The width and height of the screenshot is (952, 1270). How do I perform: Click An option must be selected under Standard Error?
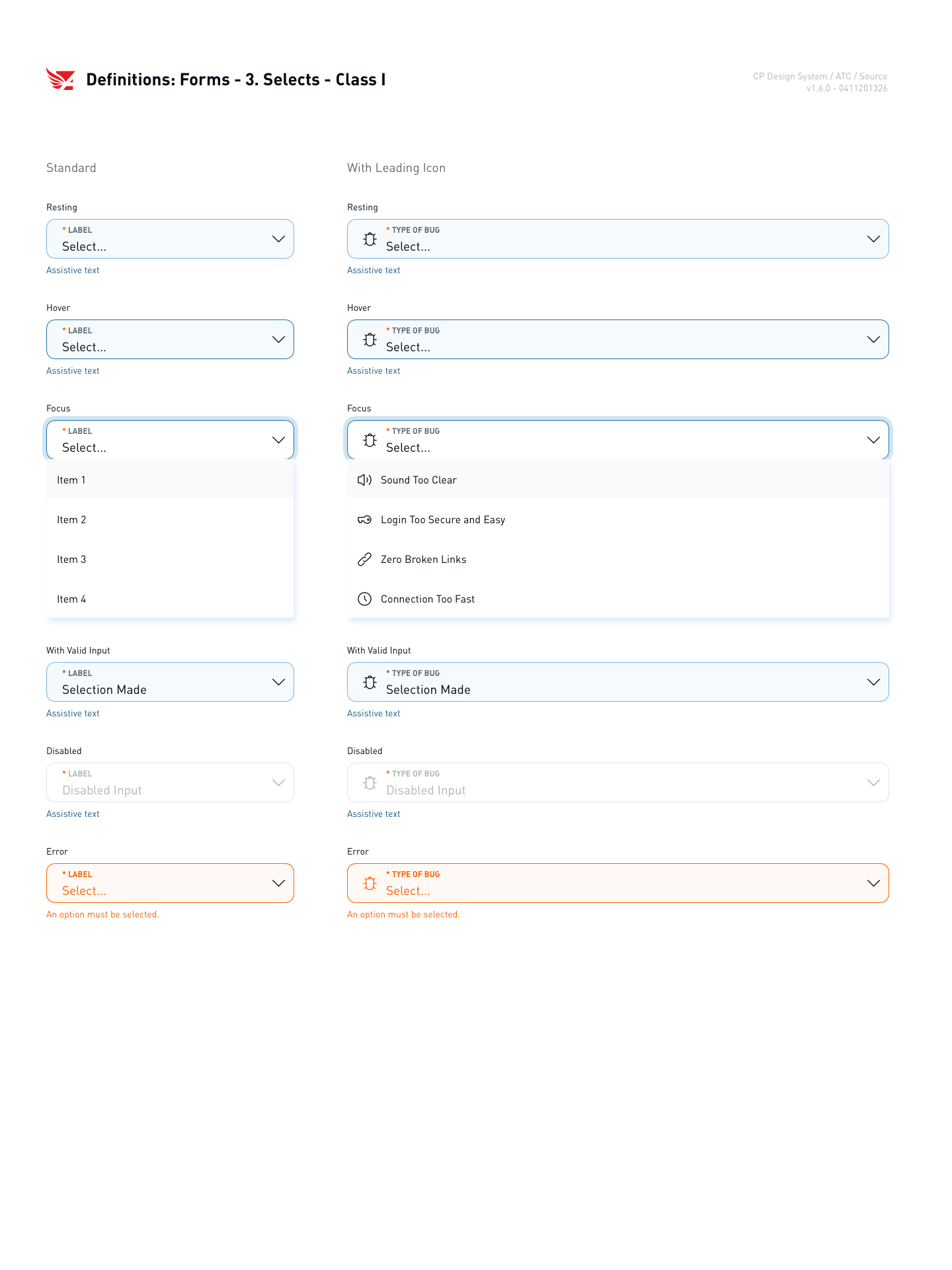(x=102, y=915)
